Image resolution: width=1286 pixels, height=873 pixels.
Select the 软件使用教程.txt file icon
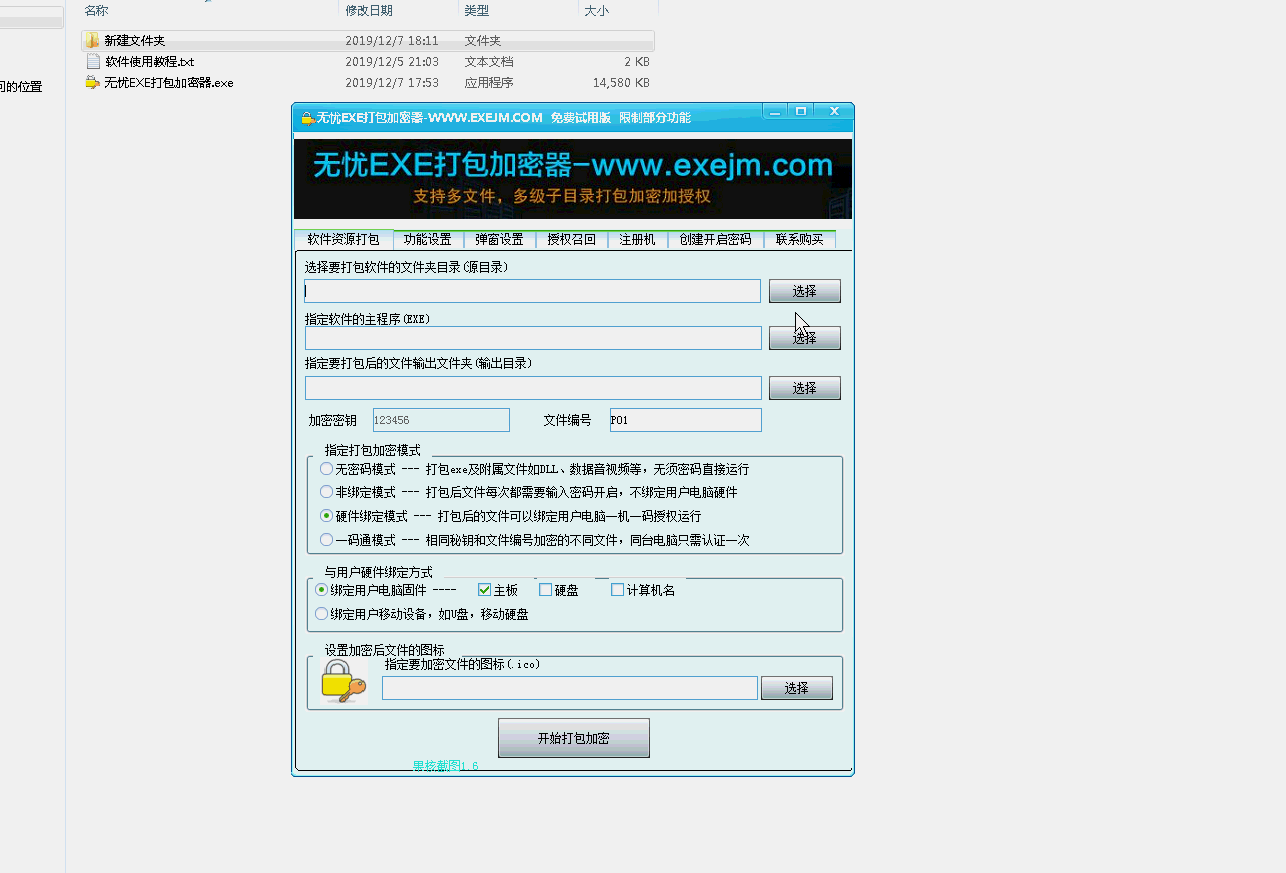coord(93,62)
